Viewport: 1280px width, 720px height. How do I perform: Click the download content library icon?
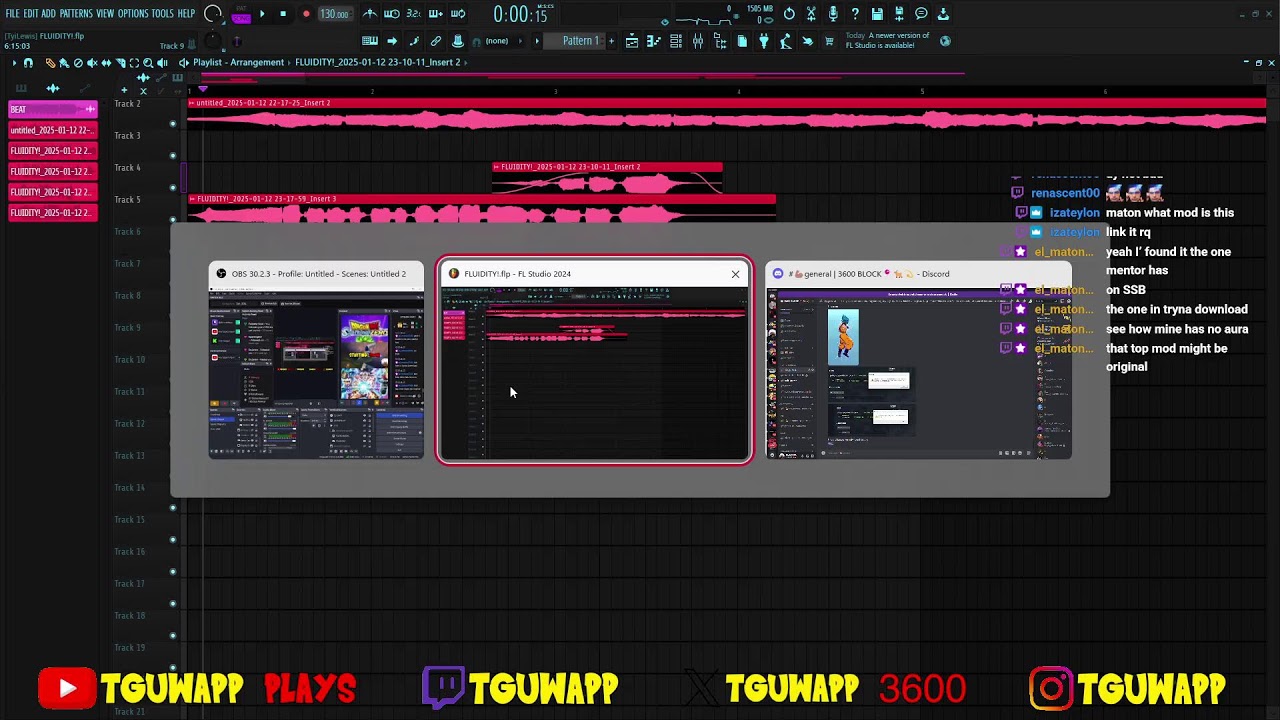(x=943, y=14)
